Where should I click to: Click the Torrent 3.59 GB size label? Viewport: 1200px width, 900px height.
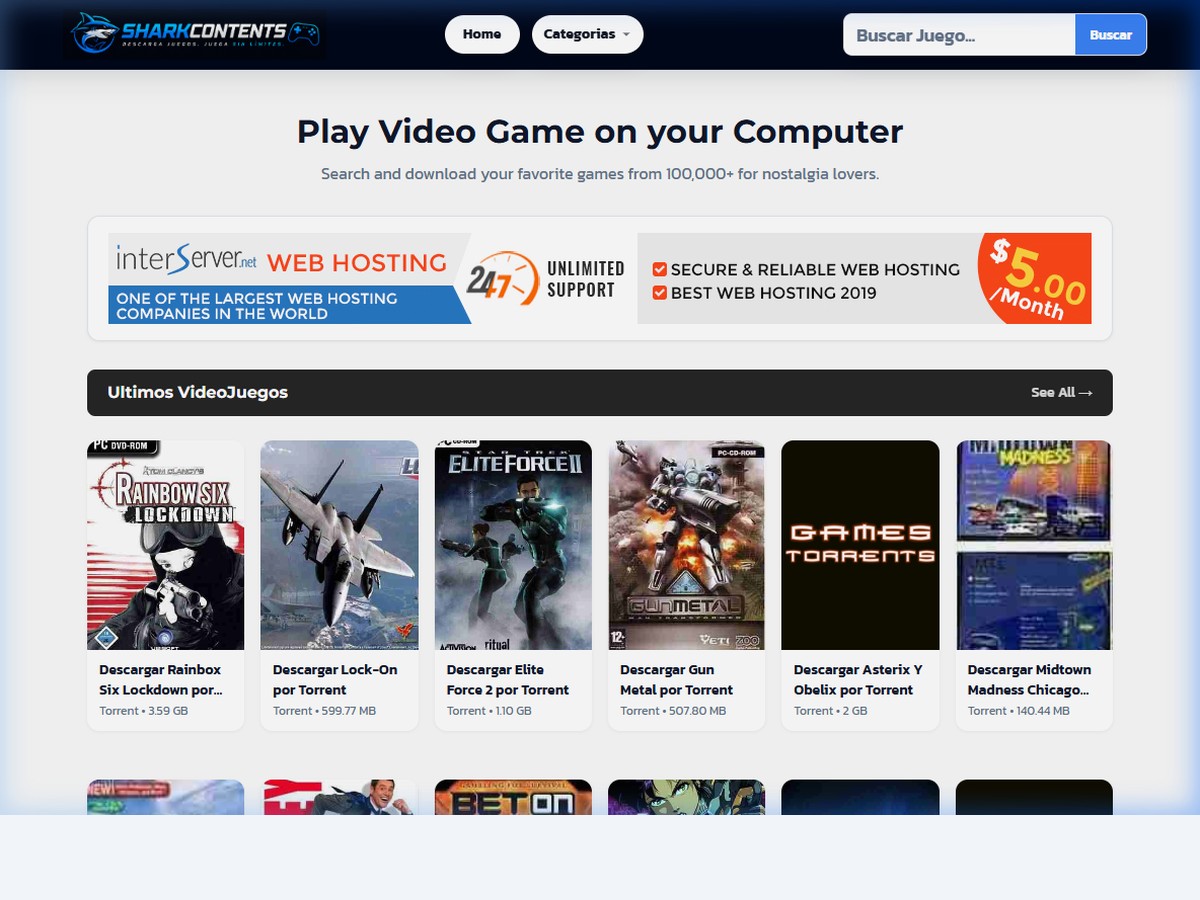[144, 711]
